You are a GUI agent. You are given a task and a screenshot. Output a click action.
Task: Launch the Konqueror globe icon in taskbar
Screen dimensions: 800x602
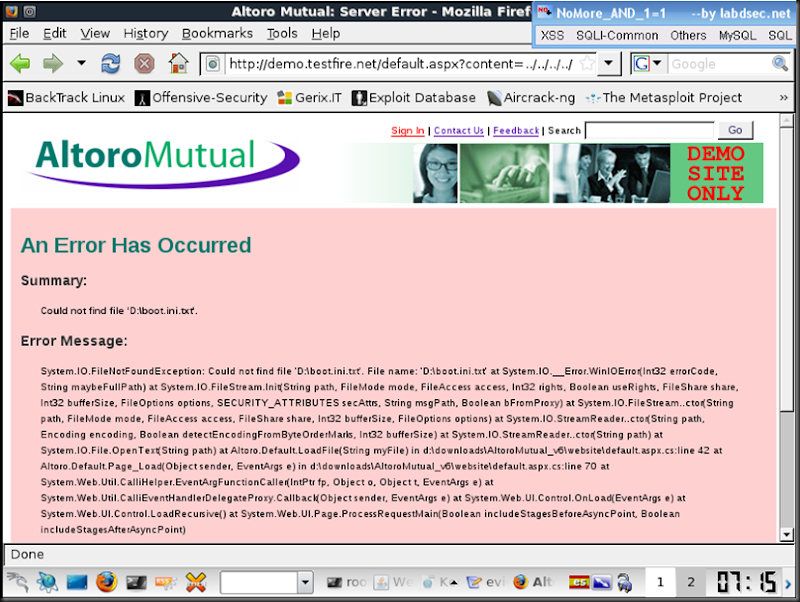(47, 582)
